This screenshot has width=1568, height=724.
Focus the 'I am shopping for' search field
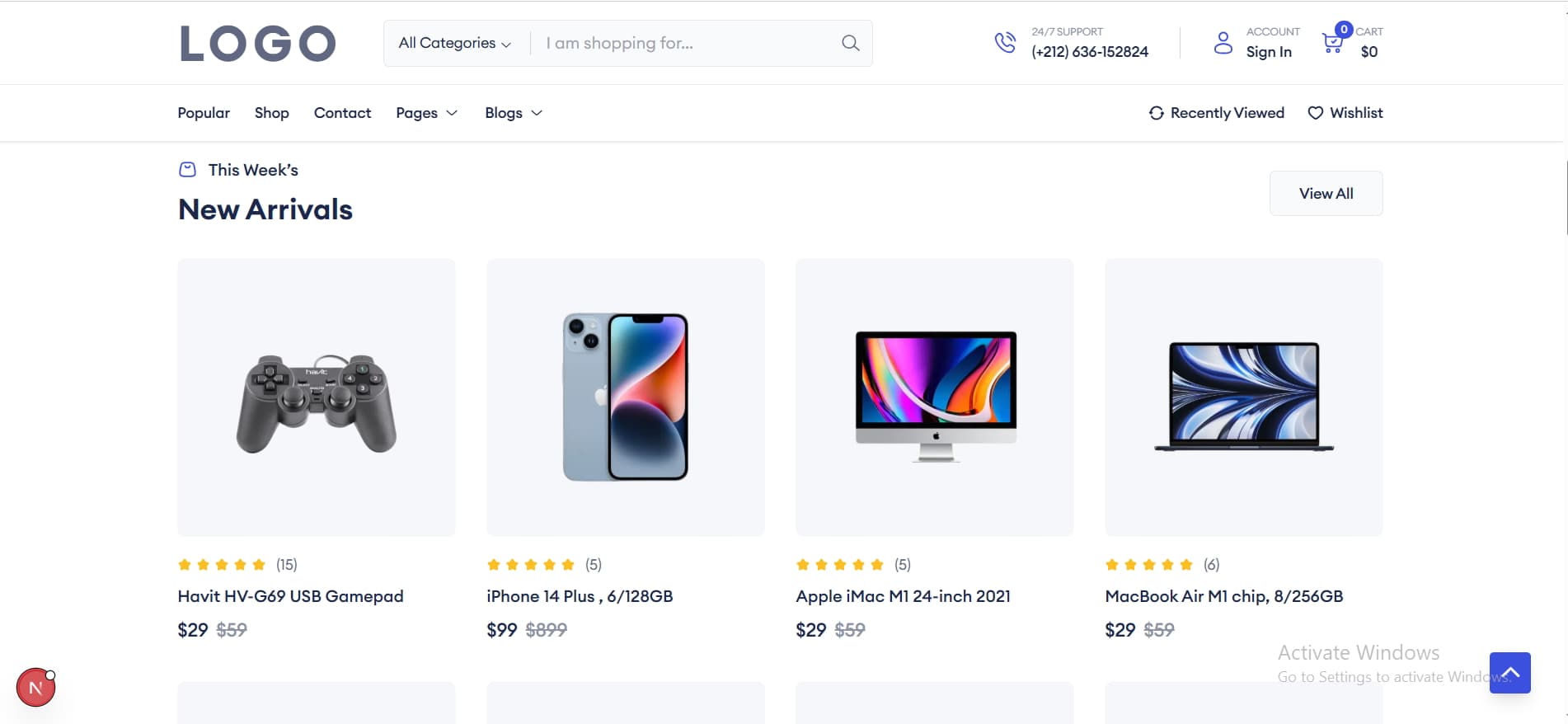[684, 43]
